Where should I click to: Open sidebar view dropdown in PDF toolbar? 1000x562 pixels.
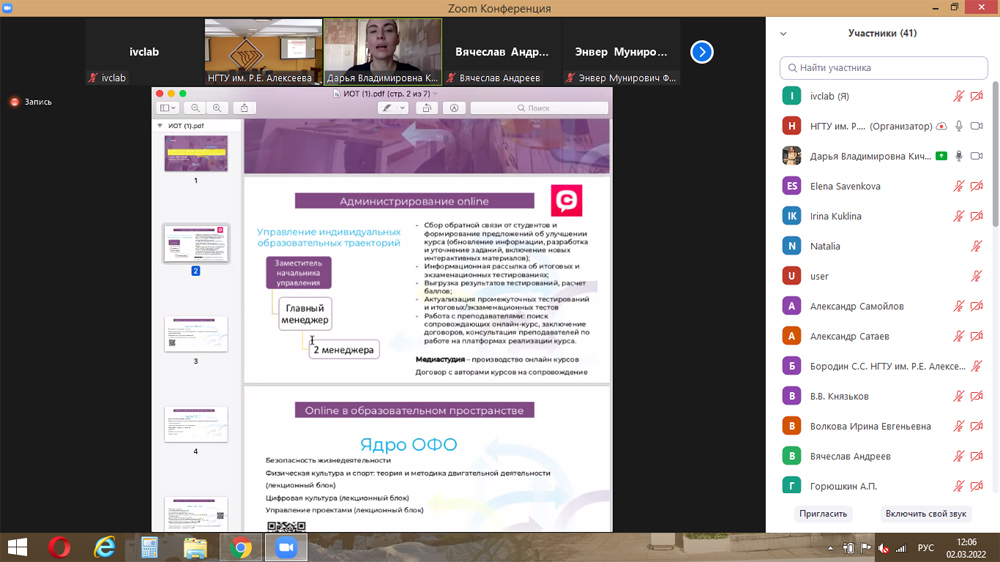point(168,108)
